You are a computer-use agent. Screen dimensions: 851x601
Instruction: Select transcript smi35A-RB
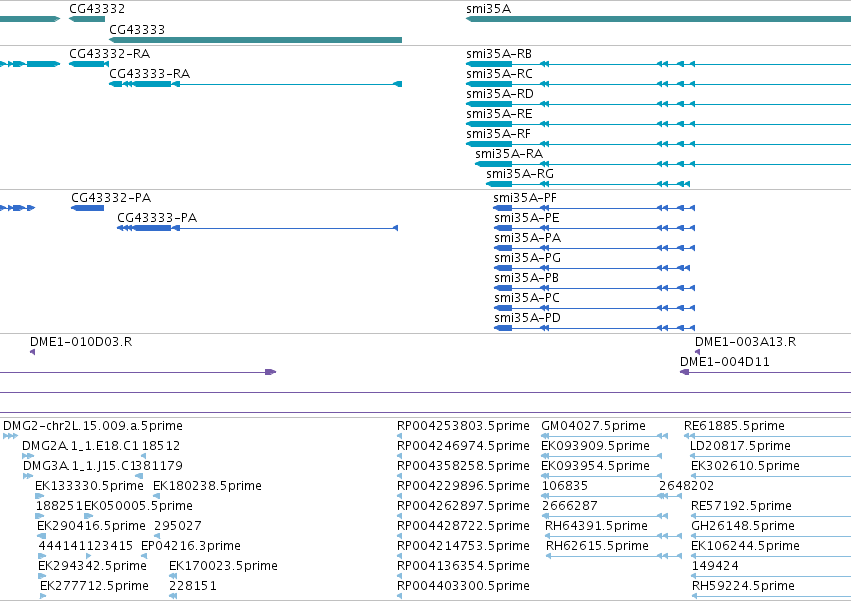click(x=499, y=54)
